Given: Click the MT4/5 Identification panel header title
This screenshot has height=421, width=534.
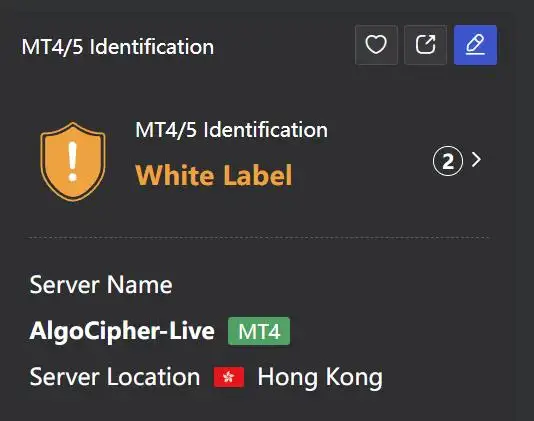Looking at the screenshot, I should [118, 47].
